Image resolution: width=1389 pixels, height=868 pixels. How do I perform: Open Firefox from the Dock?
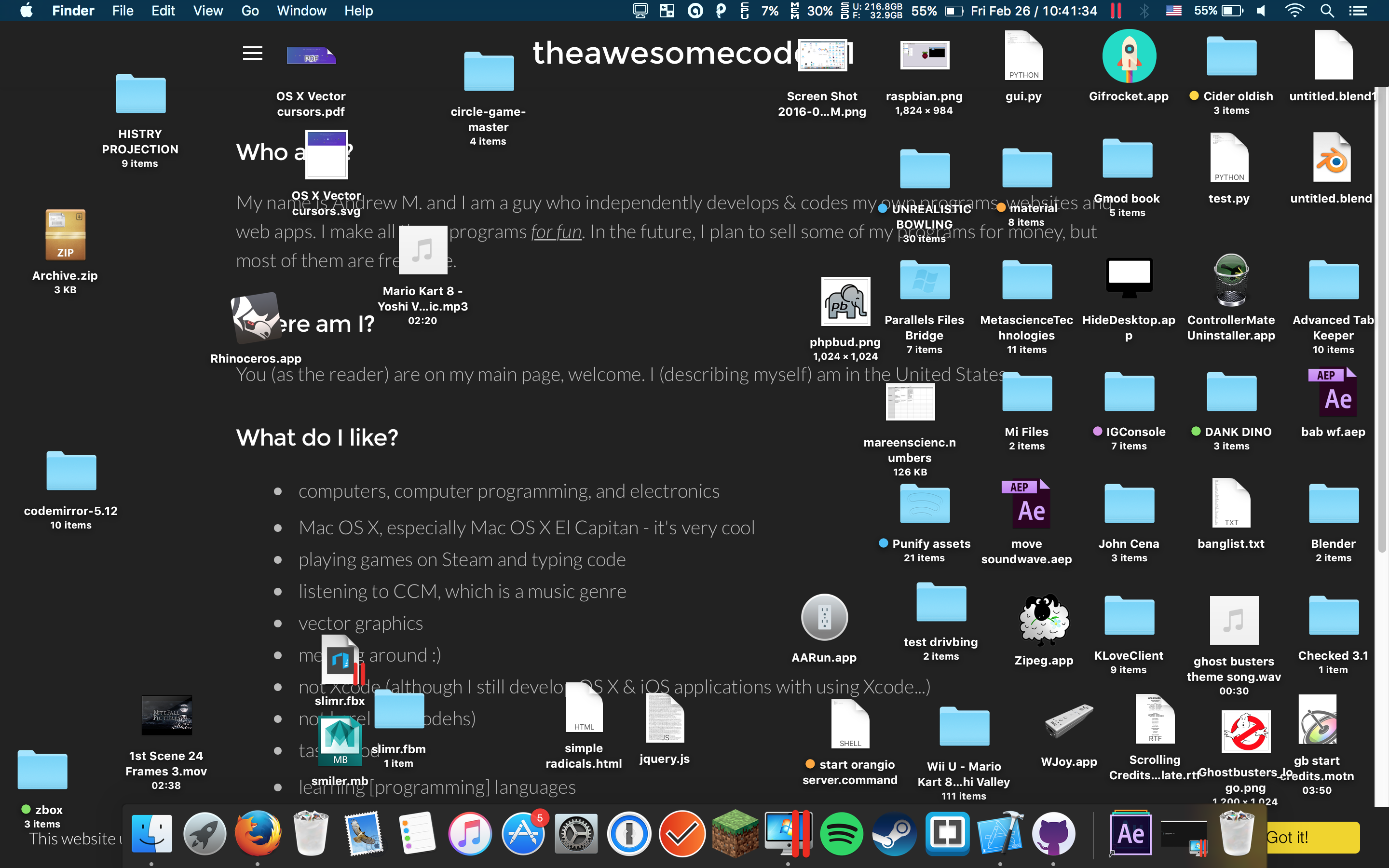coord(258,834)
